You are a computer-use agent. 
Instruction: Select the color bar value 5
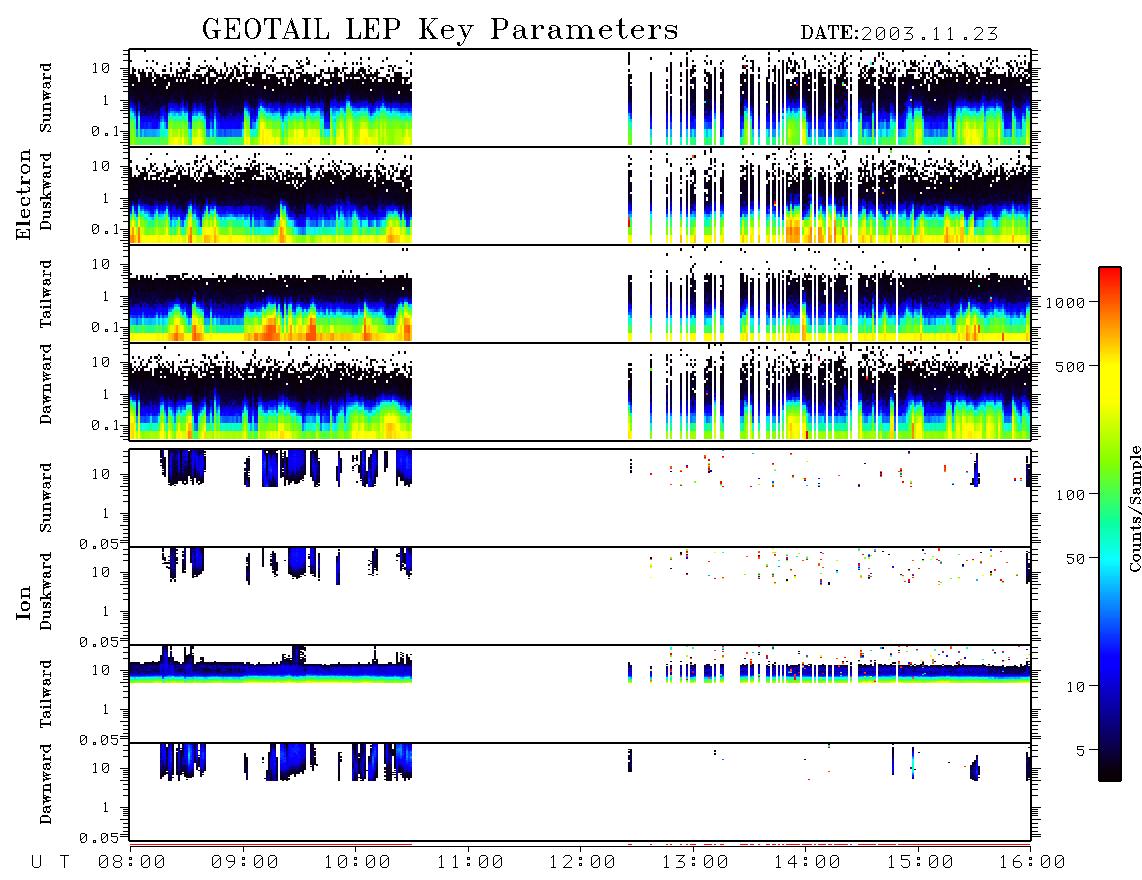[1081, 751]
